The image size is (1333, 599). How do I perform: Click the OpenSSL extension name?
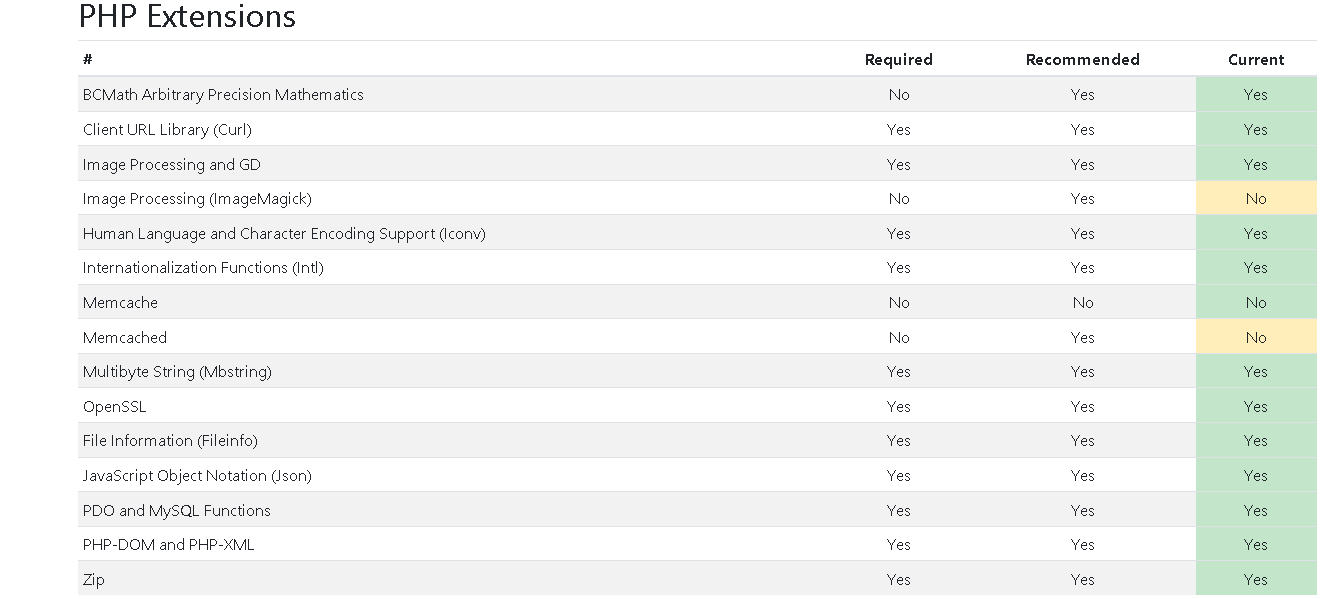click(x=114, y=407)
